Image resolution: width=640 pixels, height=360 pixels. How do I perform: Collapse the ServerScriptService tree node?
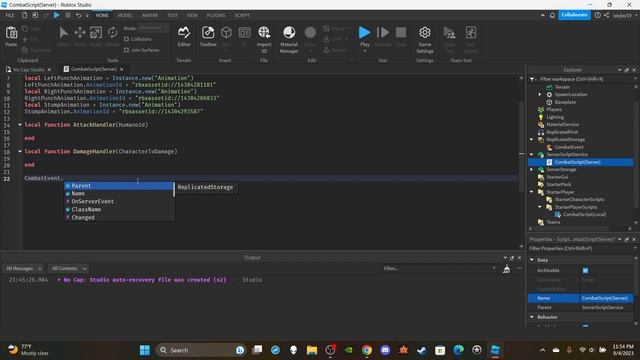coord(531,155)
